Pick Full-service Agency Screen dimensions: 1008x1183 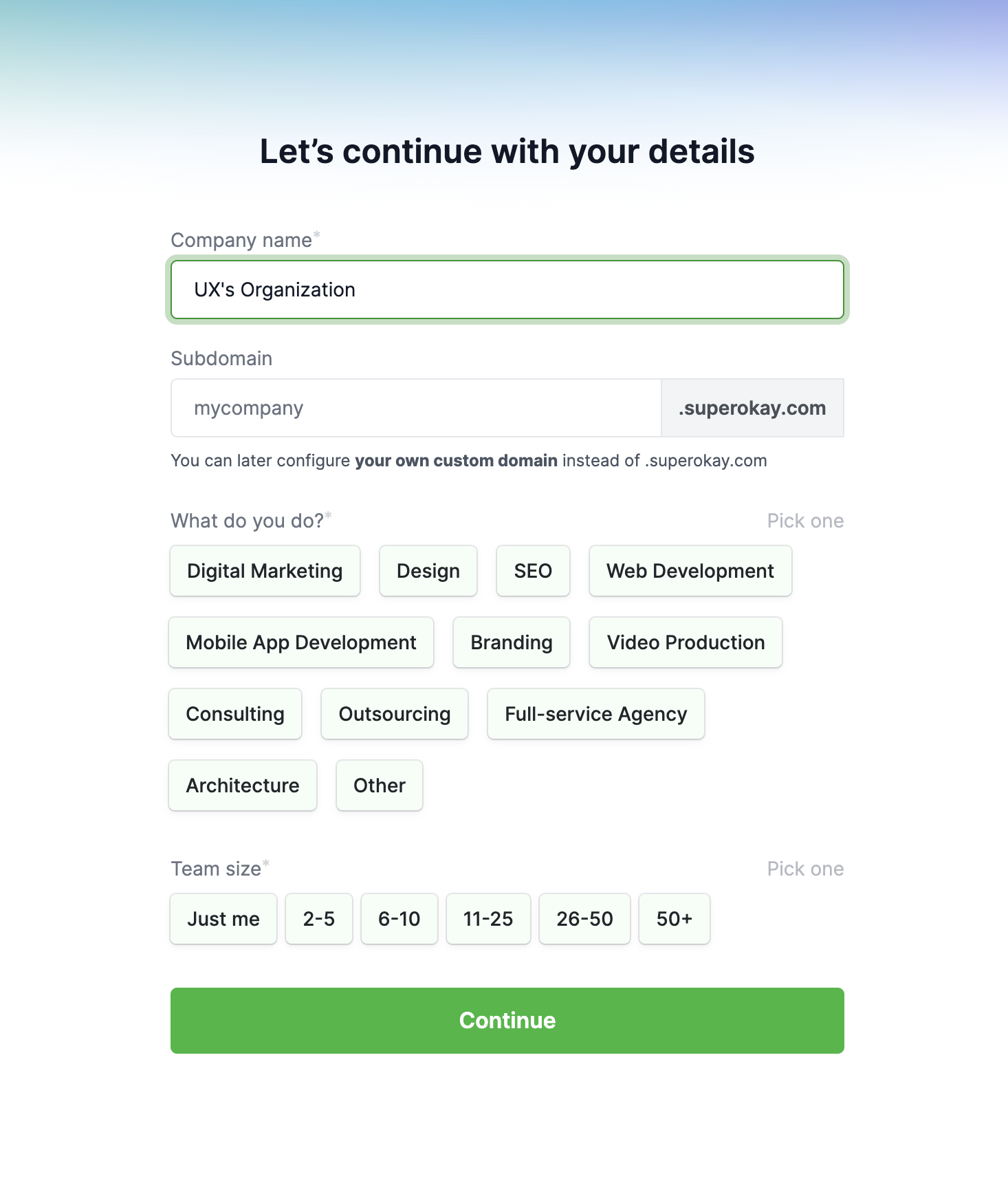595,714
